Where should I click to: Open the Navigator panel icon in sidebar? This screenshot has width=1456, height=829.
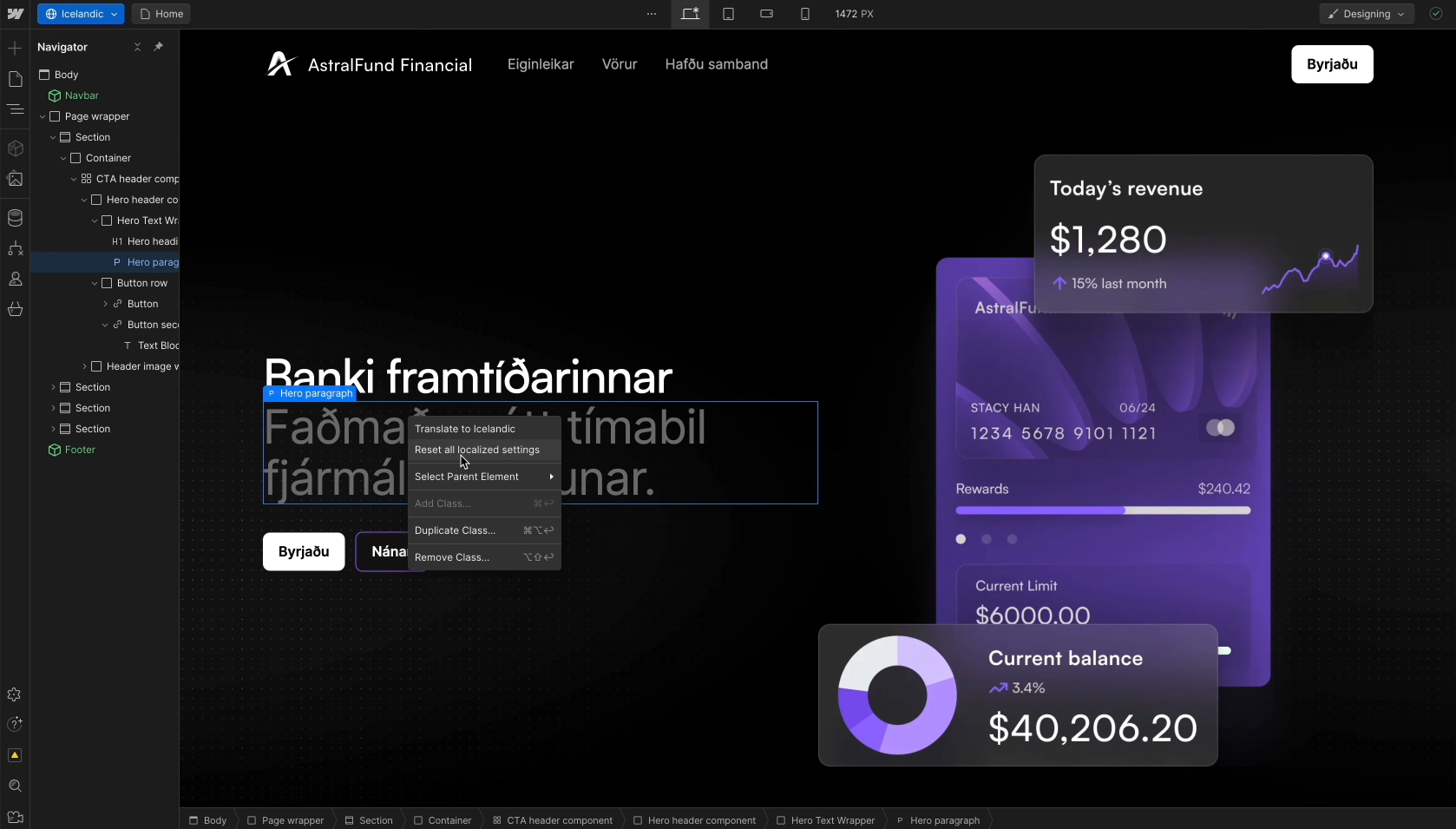tap(15, 109)
